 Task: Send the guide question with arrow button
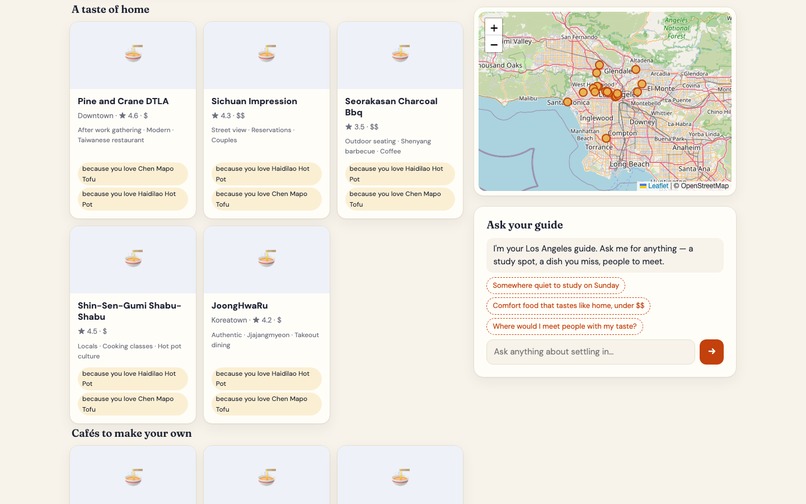(711, 352)
